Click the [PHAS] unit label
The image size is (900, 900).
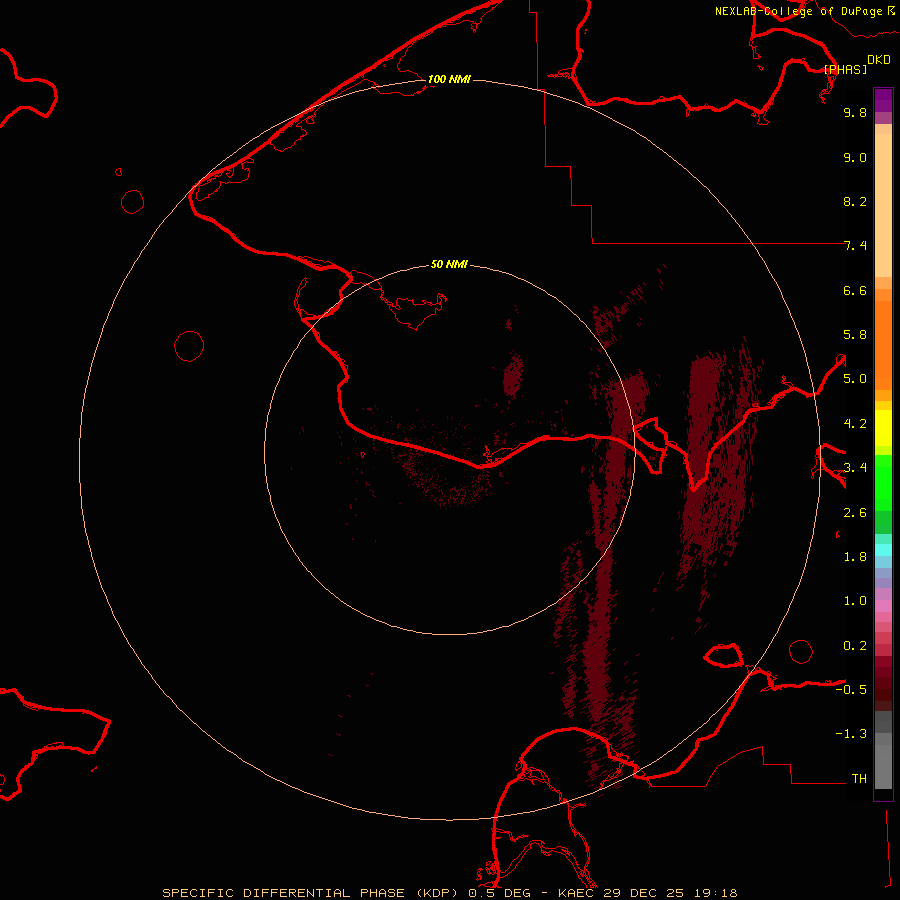[x=845, y=69]
